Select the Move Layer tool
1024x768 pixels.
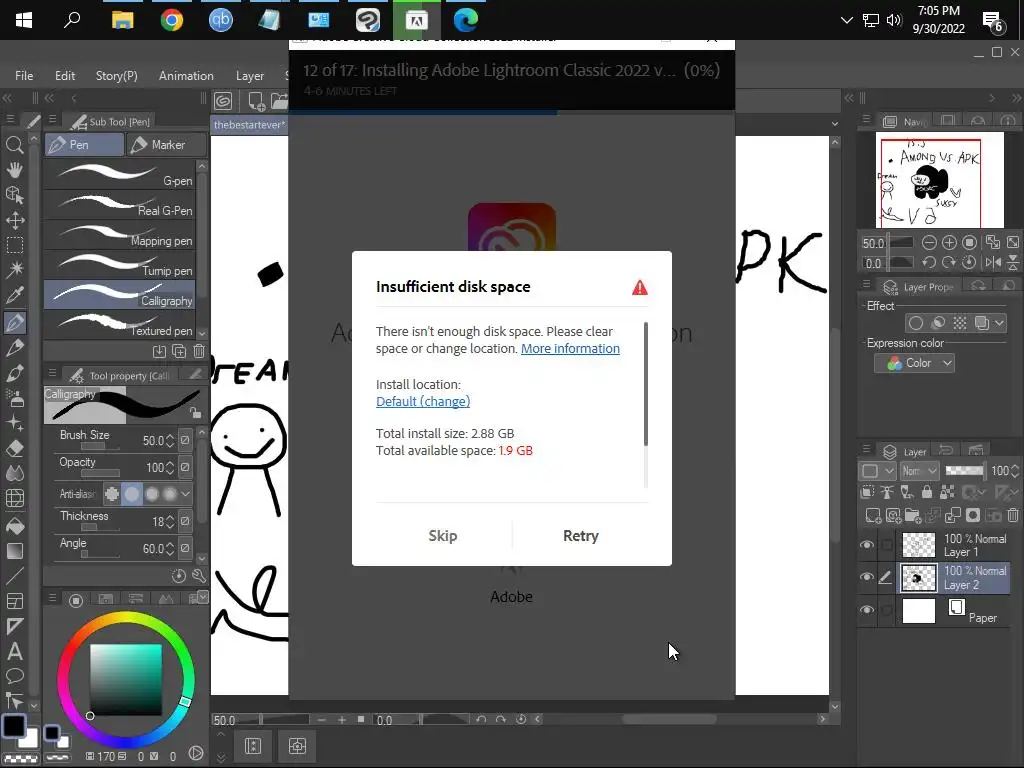pyautogui.click(x=14, y=220)
